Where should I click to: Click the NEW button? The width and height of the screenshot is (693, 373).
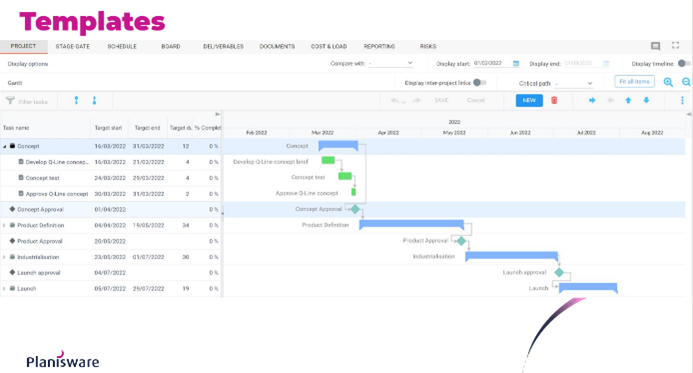point(529,100)
